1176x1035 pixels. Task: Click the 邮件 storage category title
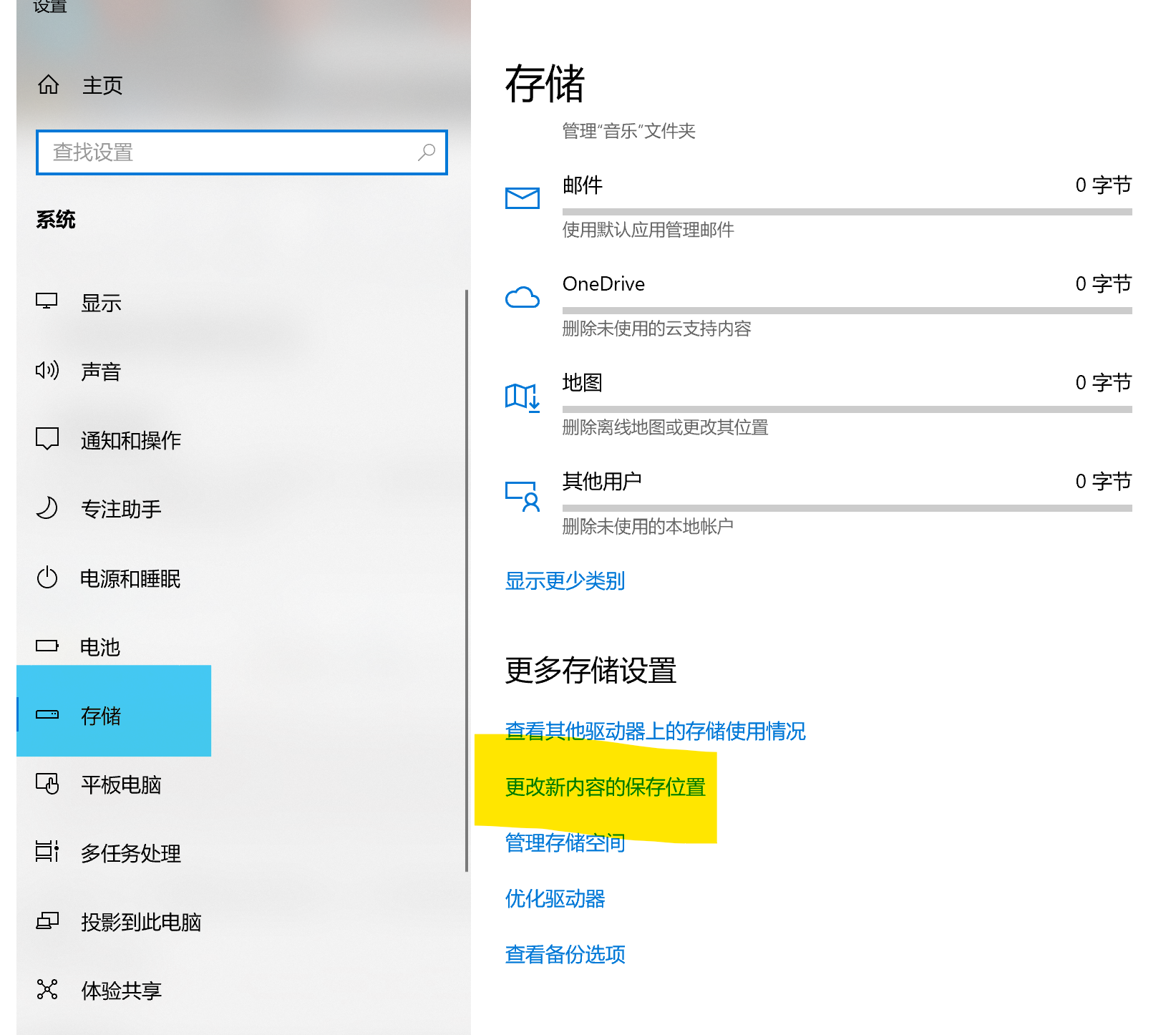click(583, 185)
